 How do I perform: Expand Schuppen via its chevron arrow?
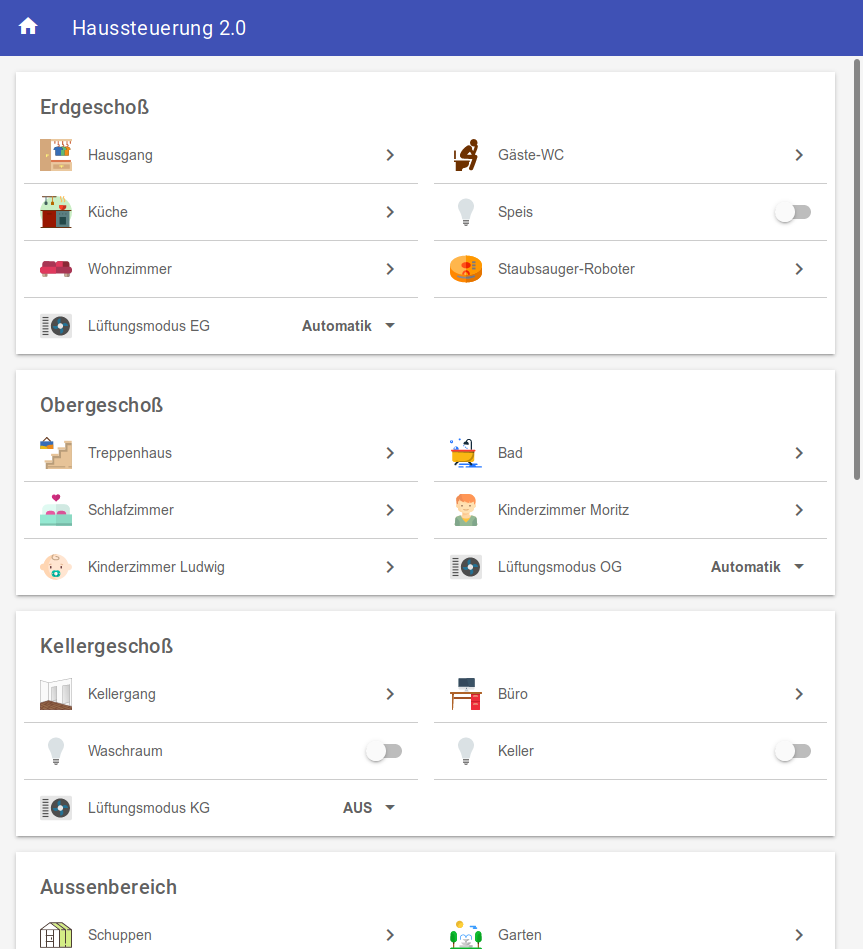tap(390, 934)
